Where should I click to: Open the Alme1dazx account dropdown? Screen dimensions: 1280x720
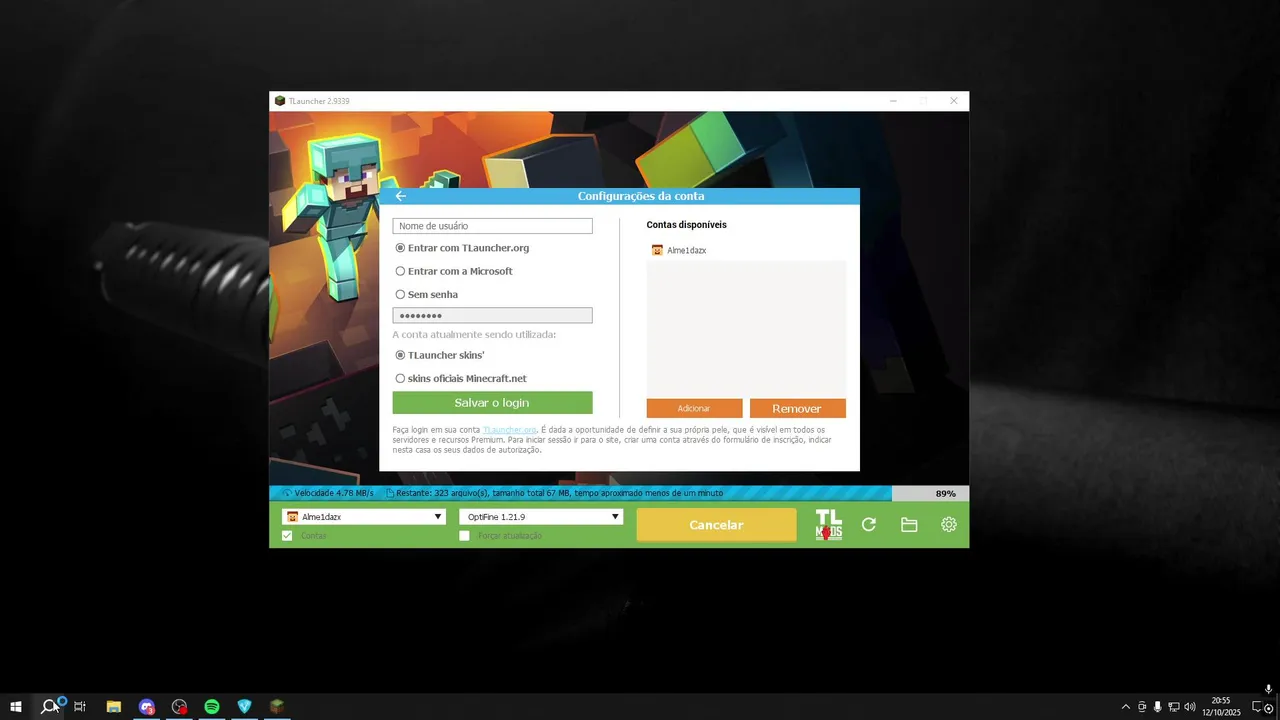pos(364,517)
